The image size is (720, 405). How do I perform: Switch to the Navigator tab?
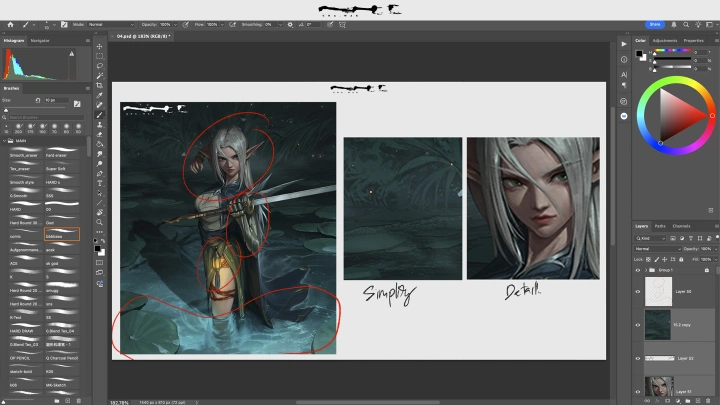pyautogui.click(x=40, y=41)
